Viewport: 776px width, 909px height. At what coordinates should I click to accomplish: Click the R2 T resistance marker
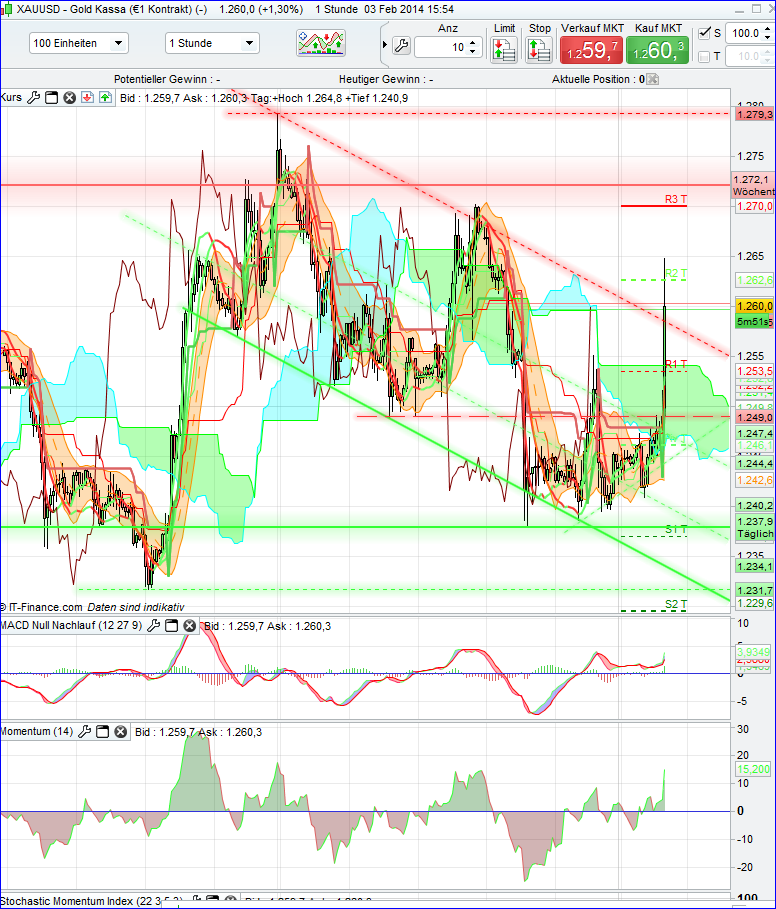point(676,273)
